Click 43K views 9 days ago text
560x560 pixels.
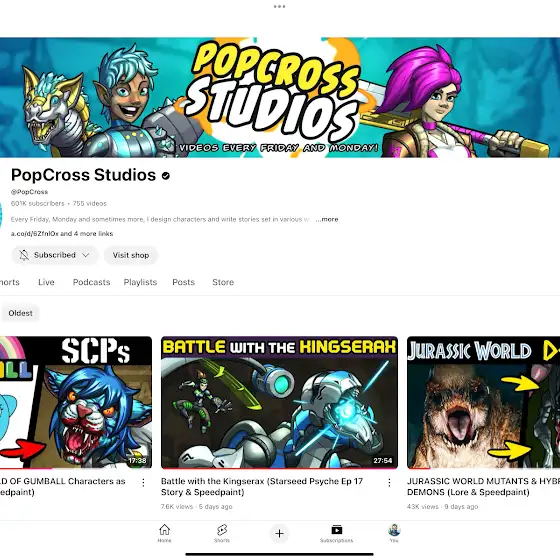[x=442, y=506]
